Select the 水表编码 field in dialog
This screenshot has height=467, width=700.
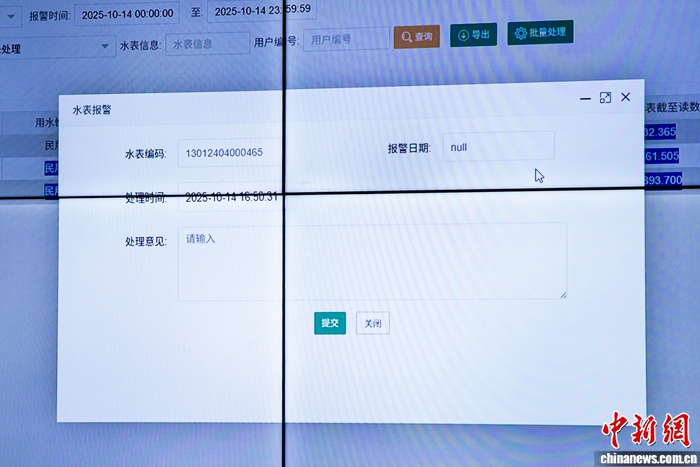coord(228,153)
